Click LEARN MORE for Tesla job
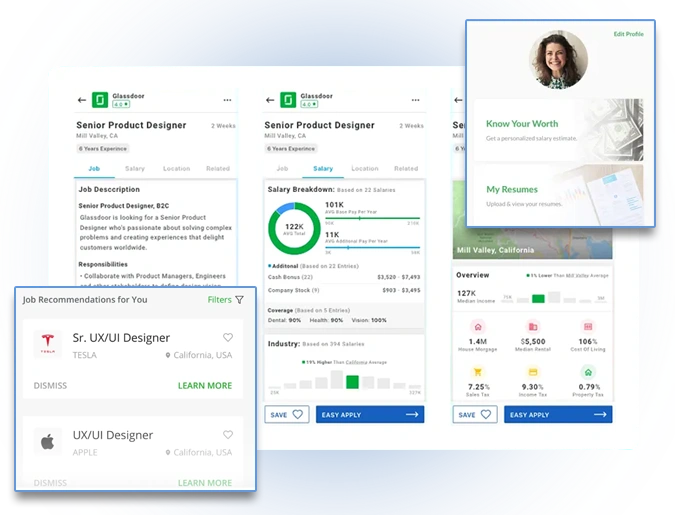This screenshot has width=675, height=515. click(205, 386)
